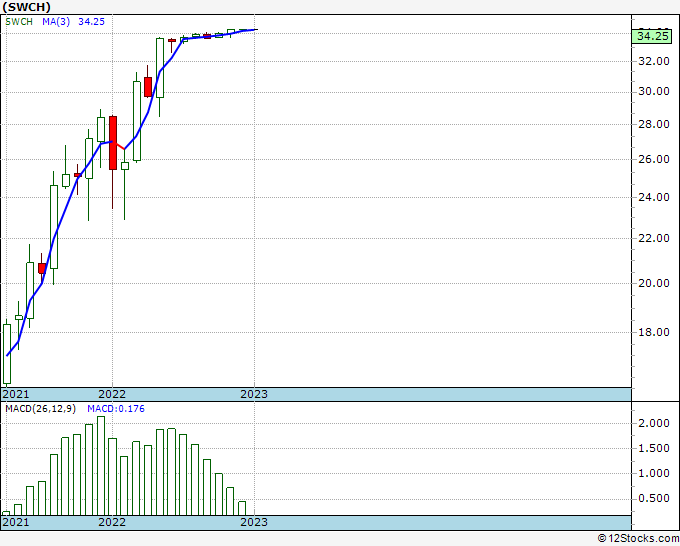Click the 2023 label on MACD axis
680x546 pixels.
coord(254,522)
